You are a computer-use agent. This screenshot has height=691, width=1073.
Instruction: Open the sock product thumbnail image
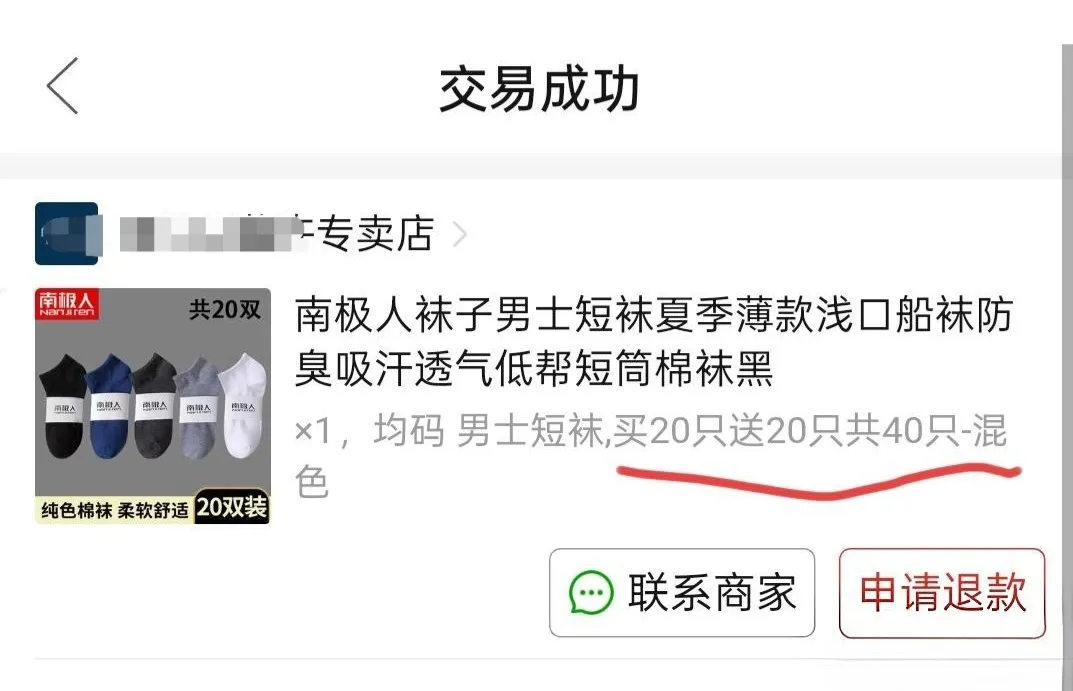pos(153,406)
